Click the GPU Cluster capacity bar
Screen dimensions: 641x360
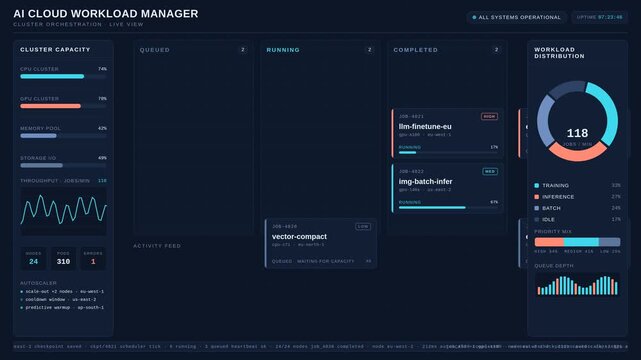[x=63, y=106]
